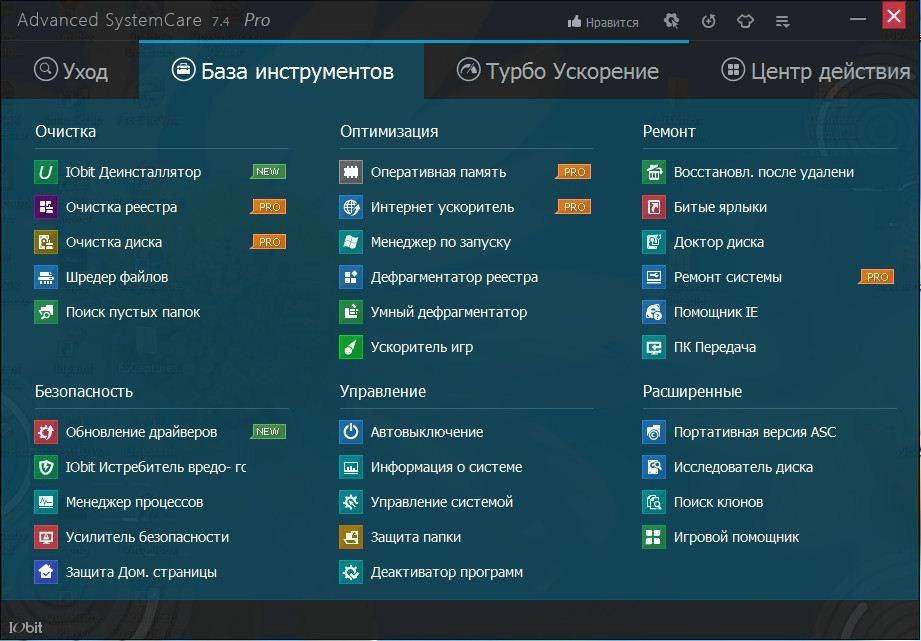The image size is (921, 641).
Task: Launch the Доктор диска icon
Action: pos(654,242)
